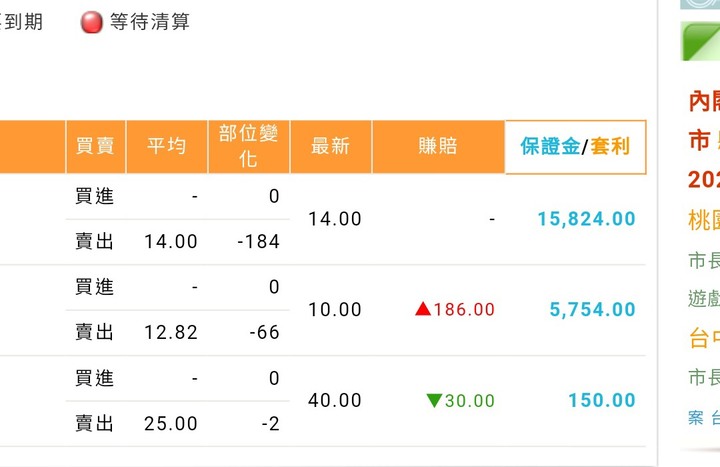Click the green down-triangle beside 30.00

coord(434,400)
